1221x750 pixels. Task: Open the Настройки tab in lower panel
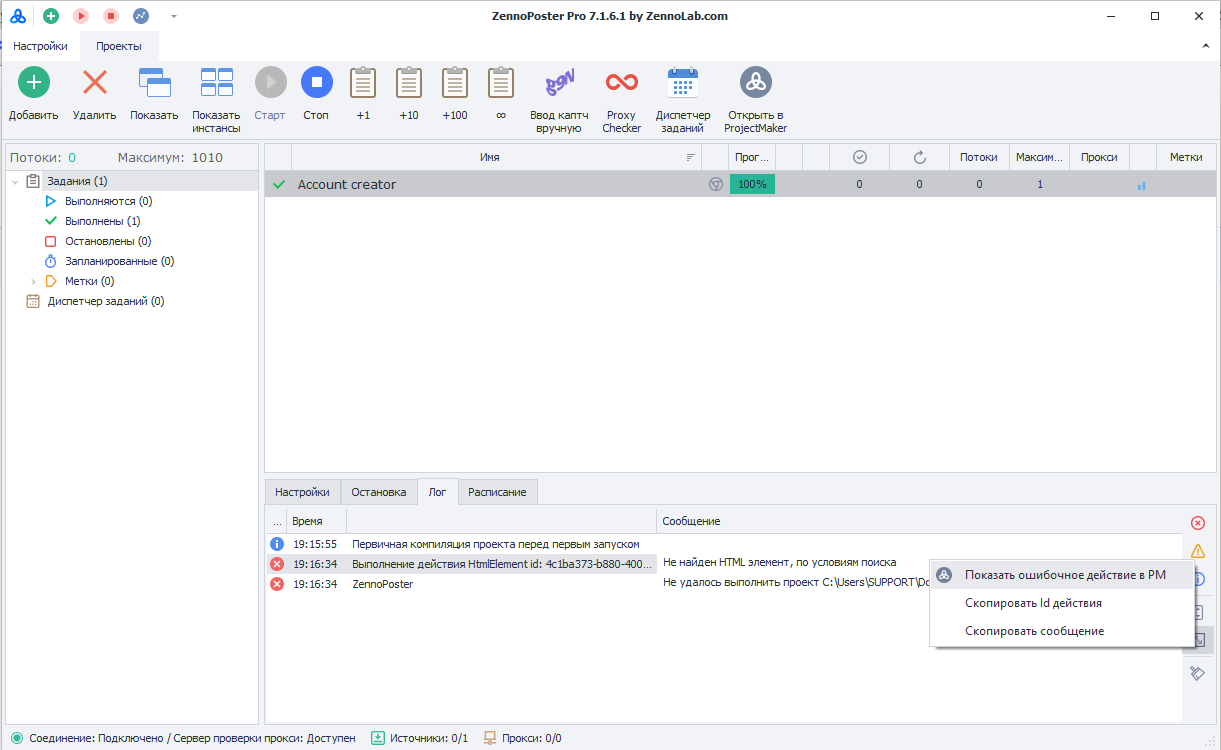tap(302, 492)
